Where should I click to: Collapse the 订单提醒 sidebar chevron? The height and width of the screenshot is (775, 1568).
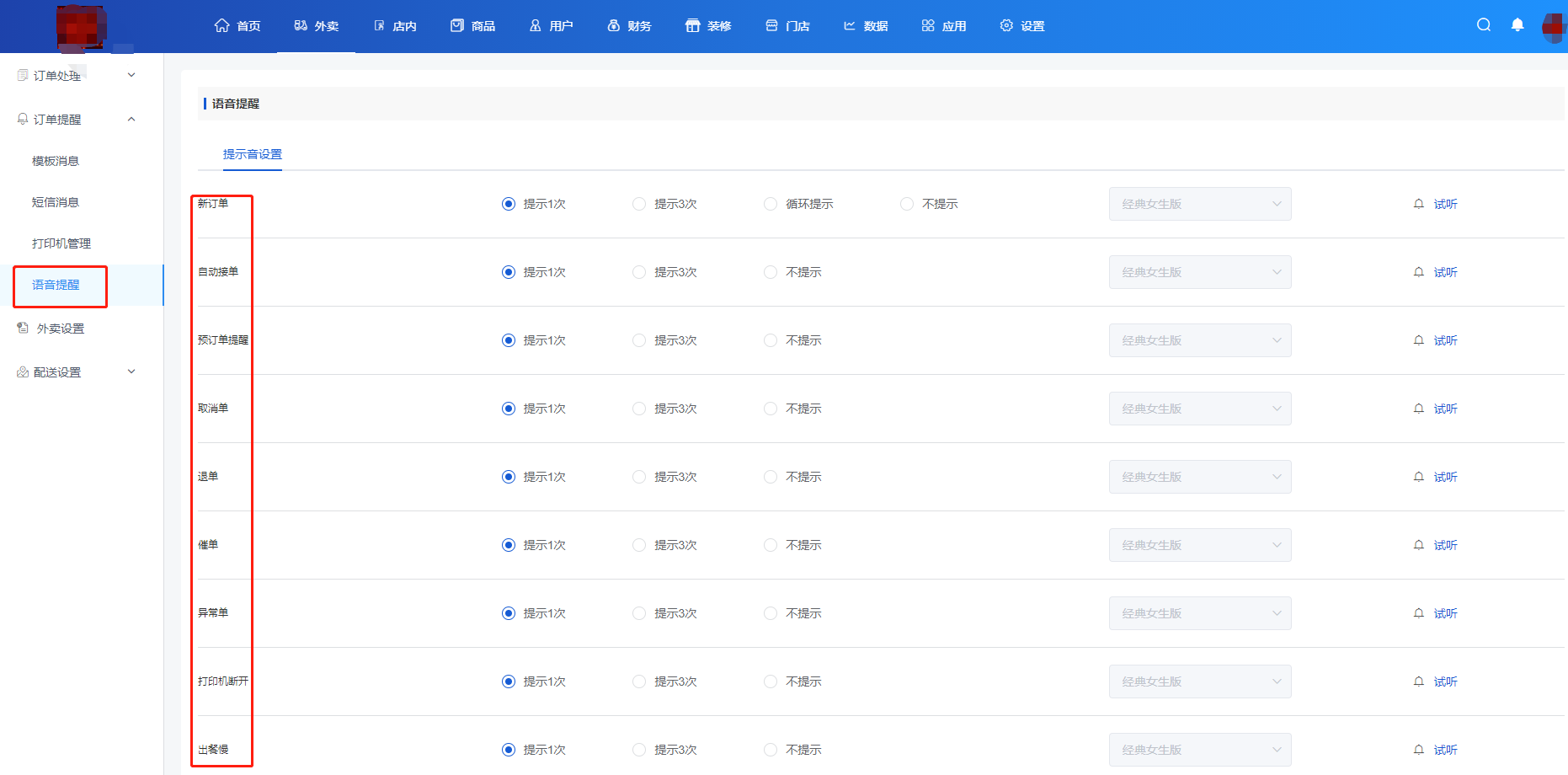tap(131, 119)
